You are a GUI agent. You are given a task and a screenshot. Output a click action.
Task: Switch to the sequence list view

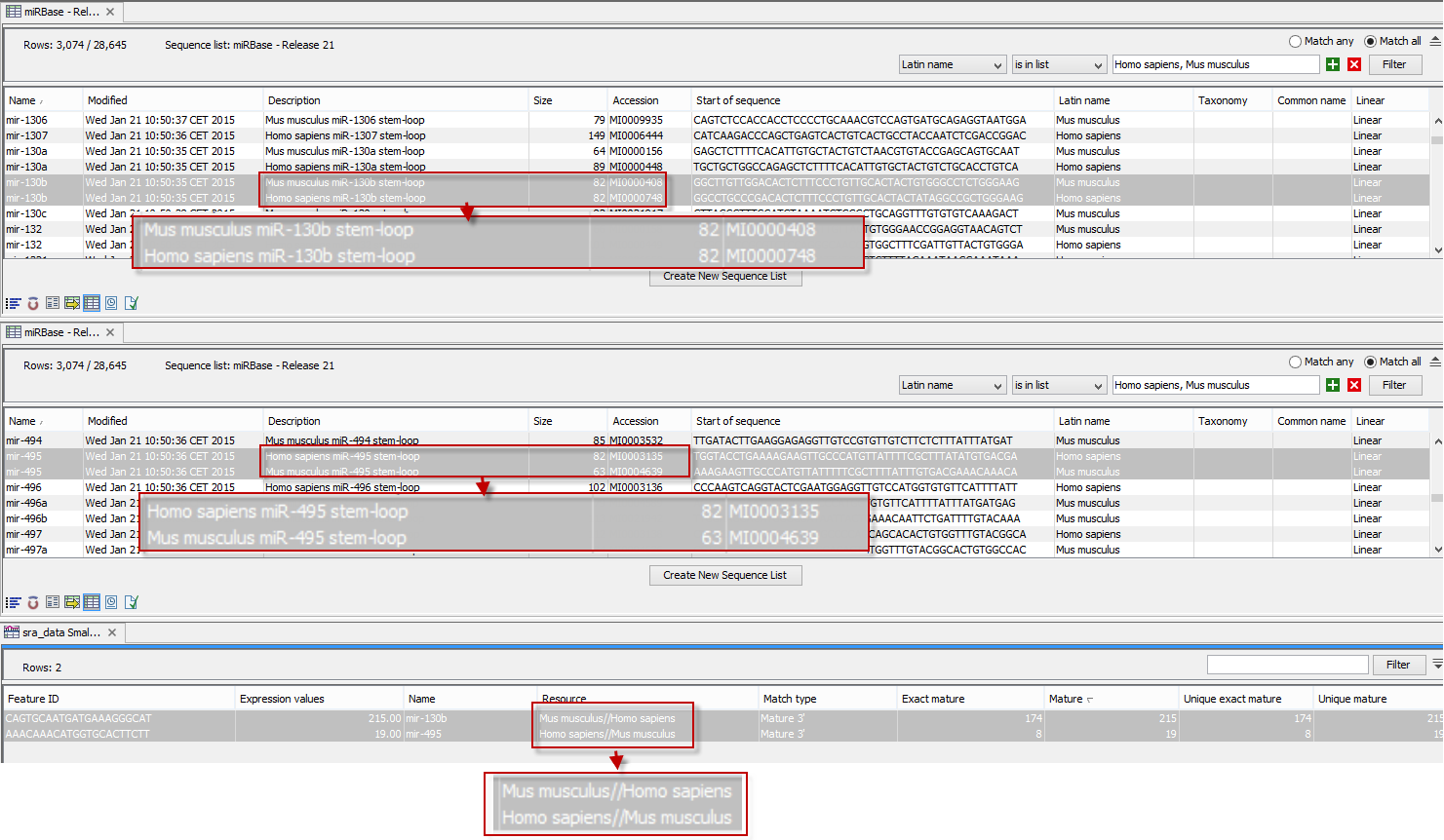(13, 303)
